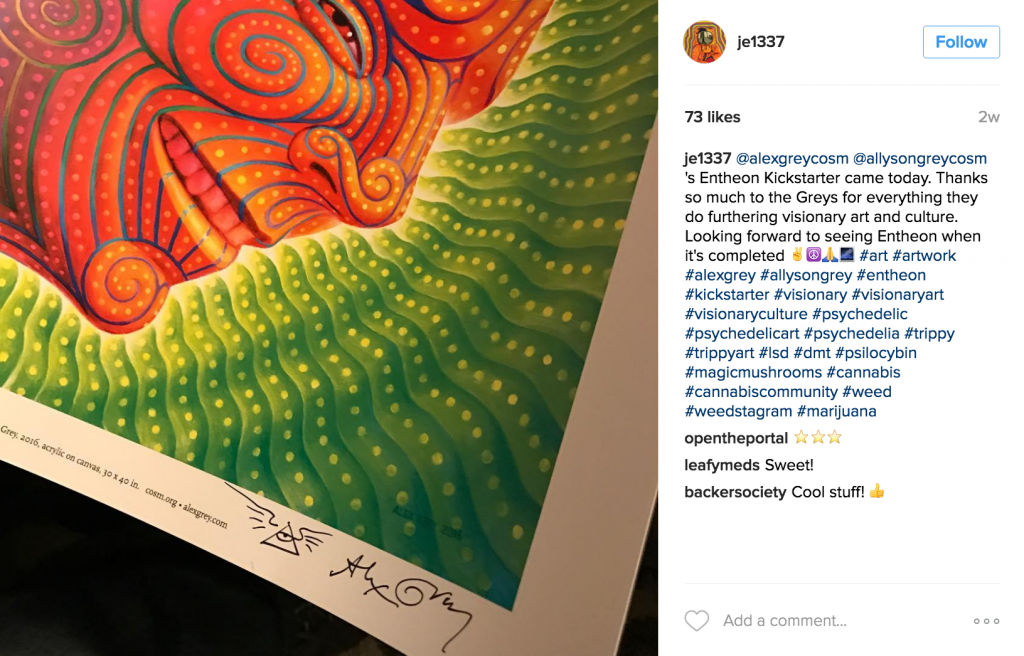
Task: Click the 2w post timestamp
Action: (989, 117)
